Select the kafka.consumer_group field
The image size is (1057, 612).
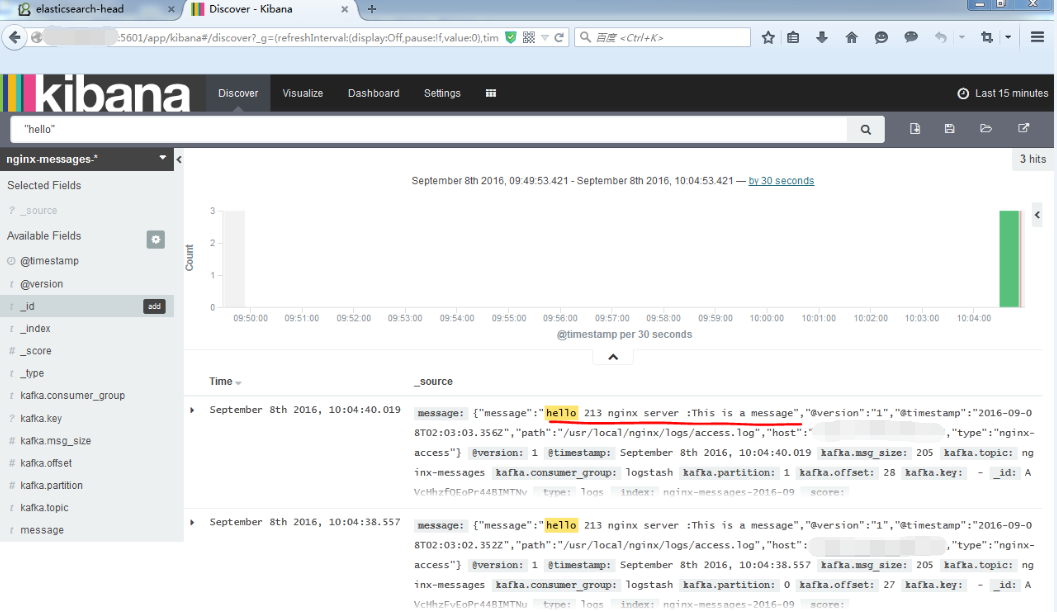tap(72, 395)
